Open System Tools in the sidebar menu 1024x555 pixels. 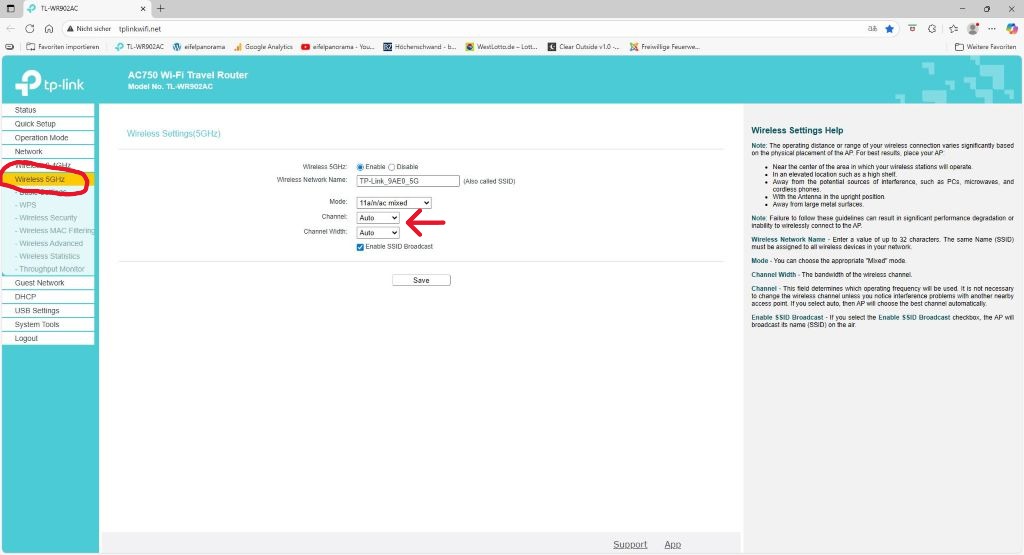pos(37,324)
